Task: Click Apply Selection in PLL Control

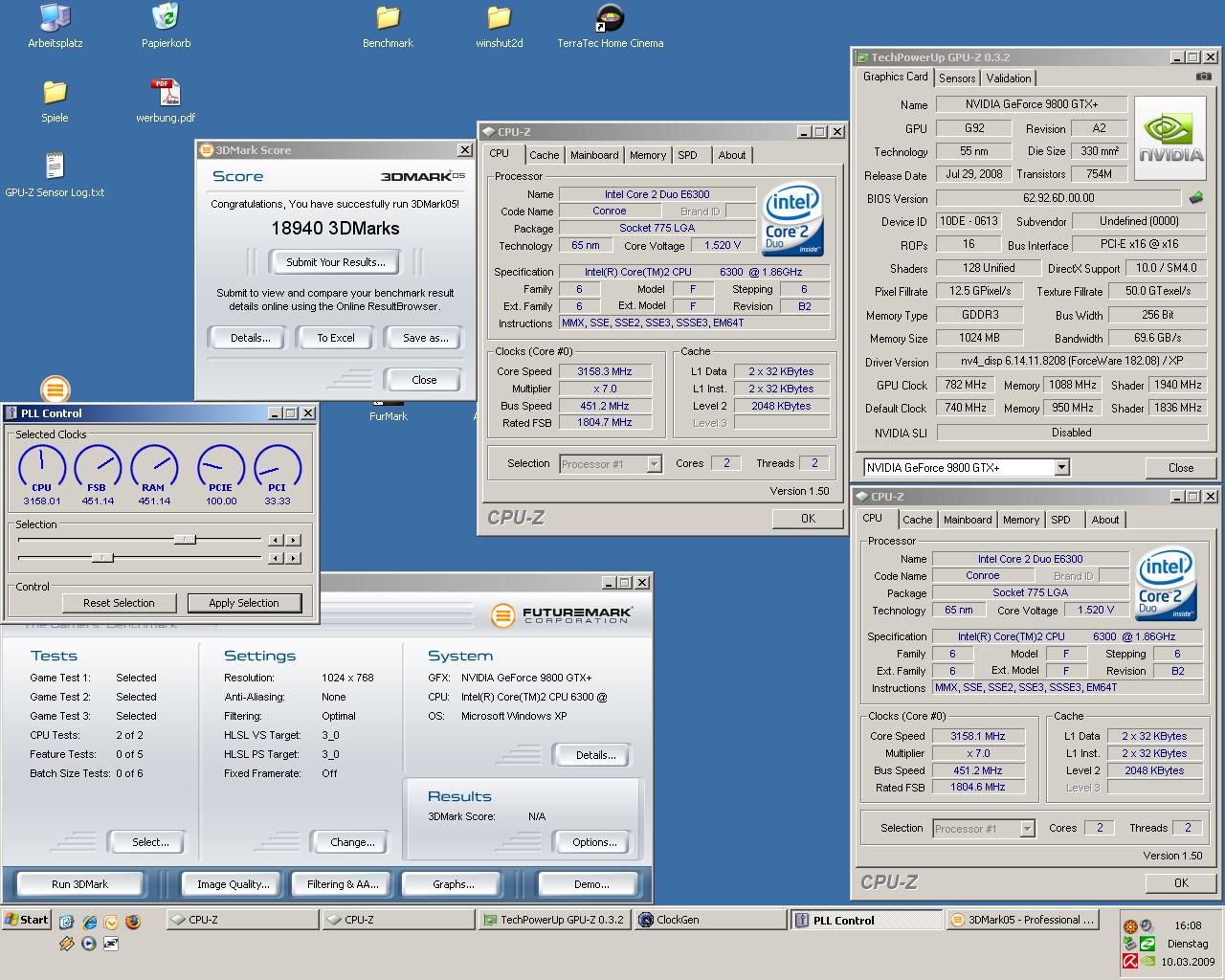Action: (x=244, y=603)
